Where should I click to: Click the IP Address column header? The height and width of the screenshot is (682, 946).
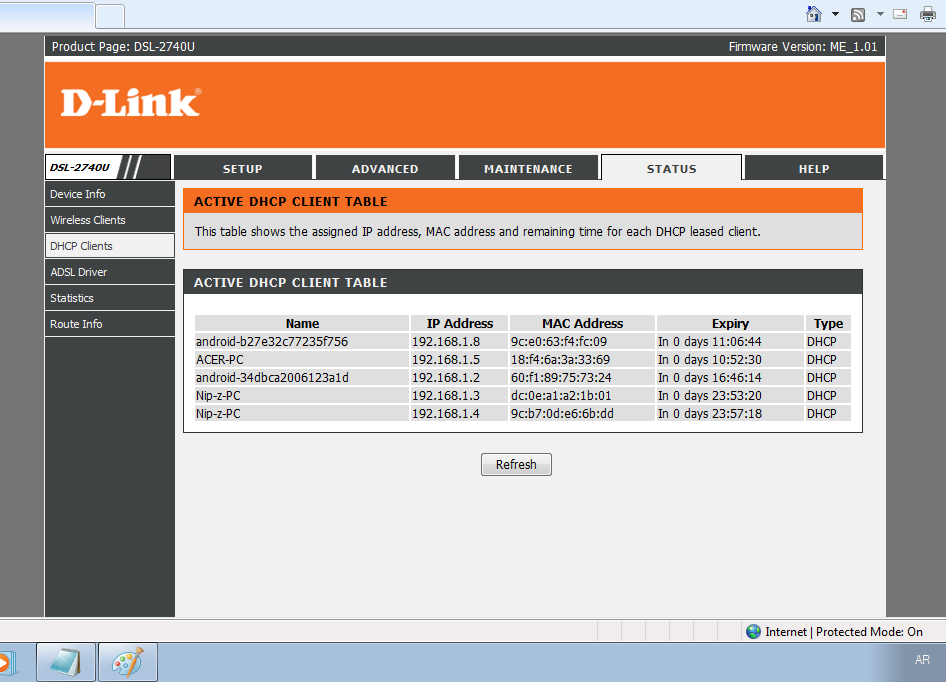tap(460, 323)
